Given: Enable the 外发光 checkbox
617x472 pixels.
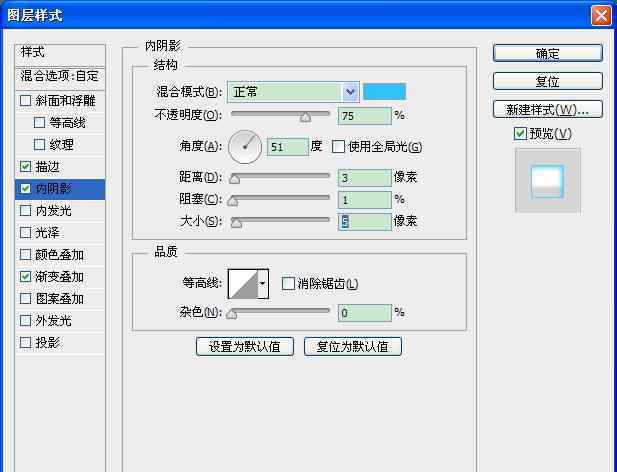Looking at the screenshot, I should [x=26, y=321].
